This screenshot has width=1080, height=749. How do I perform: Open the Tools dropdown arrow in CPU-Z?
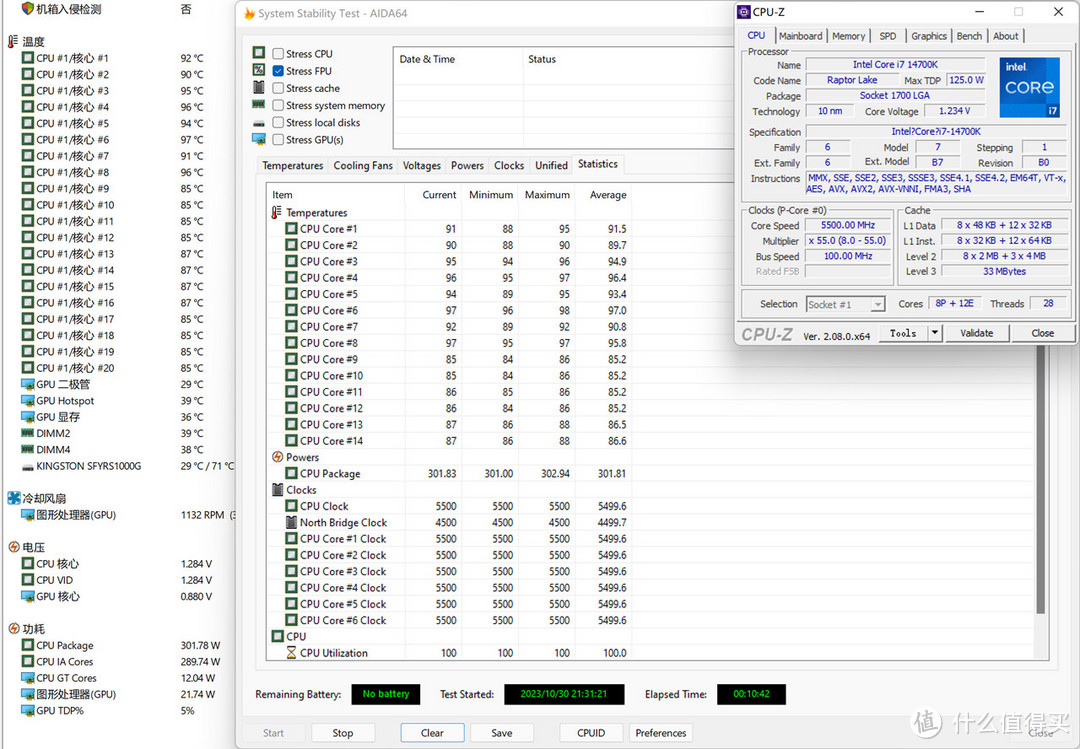coord(934,333)
